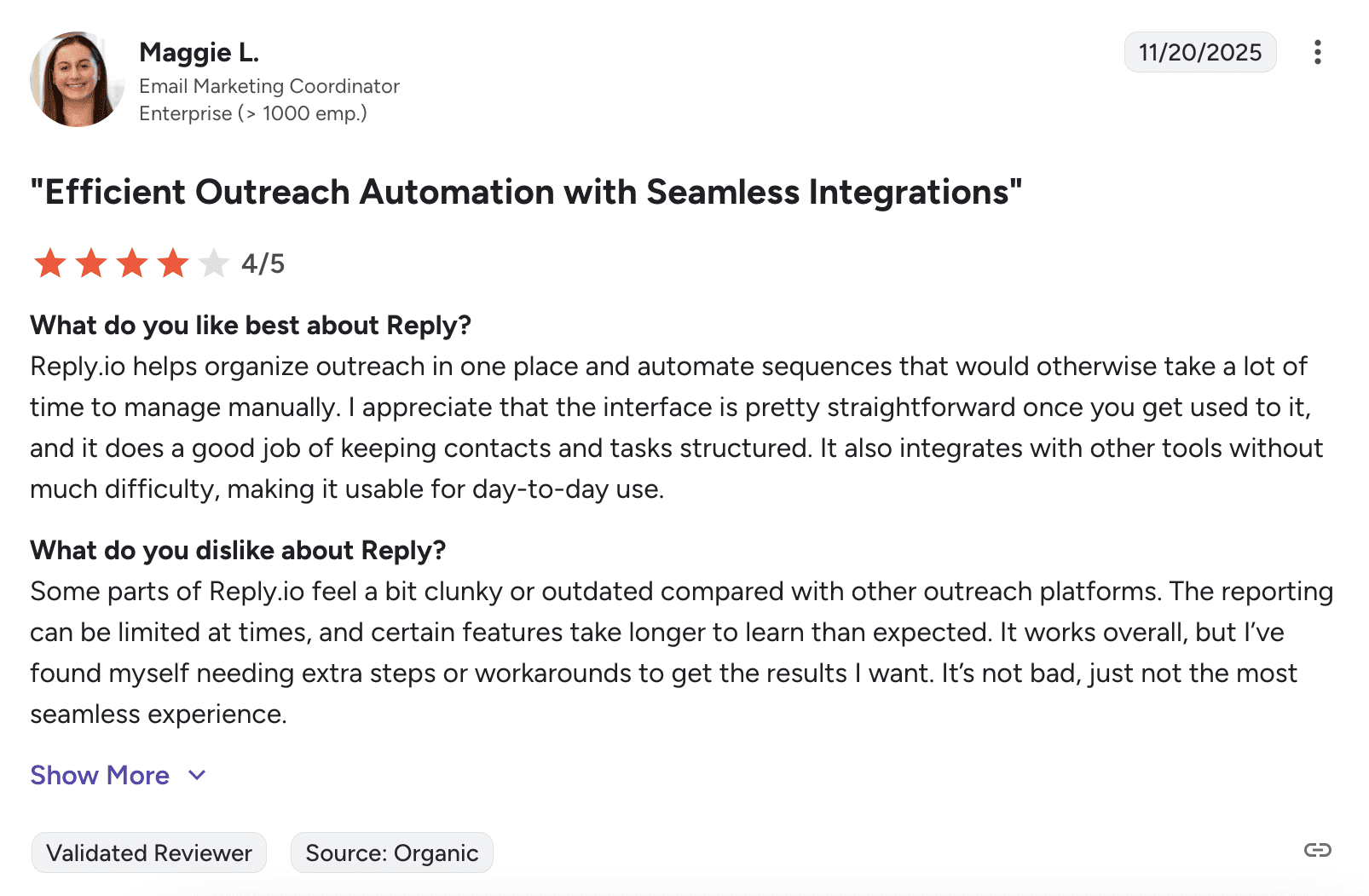This screenshot has height=896, width=1369.
Task: Click the first orange rating star
Action: pyautogui.click(x=50, y=263)
